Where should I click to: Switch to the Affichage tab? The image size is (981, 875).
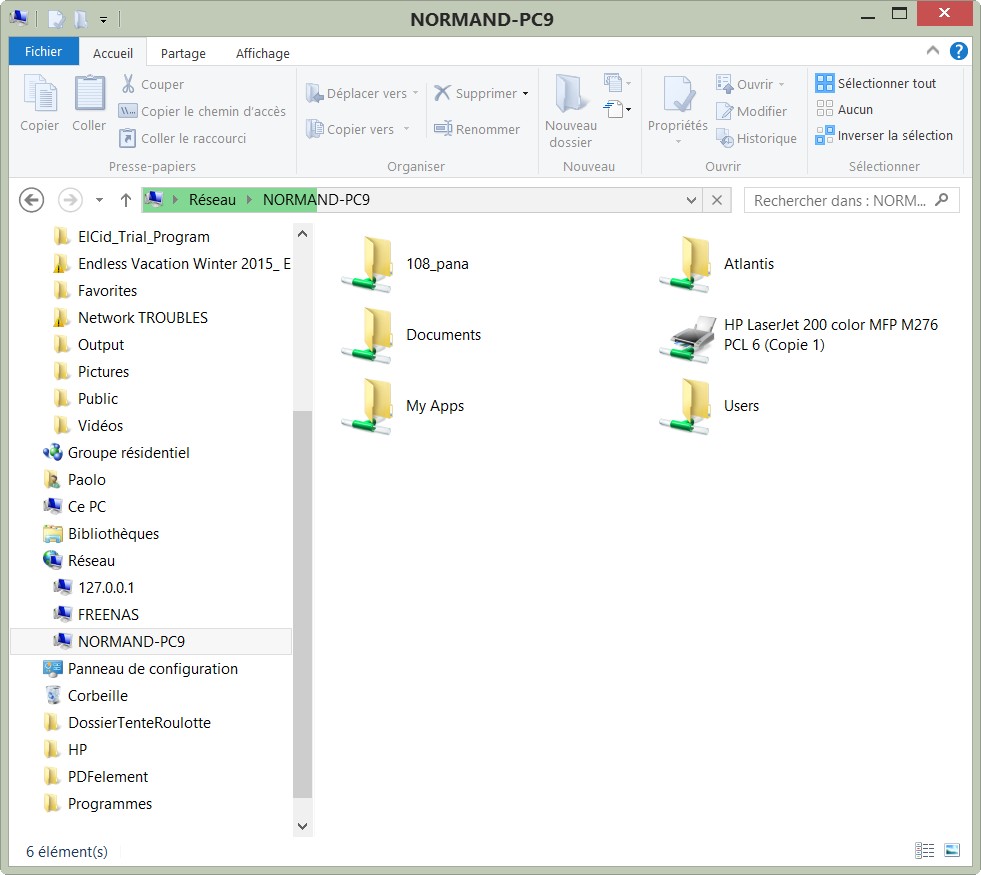[262, 54]
